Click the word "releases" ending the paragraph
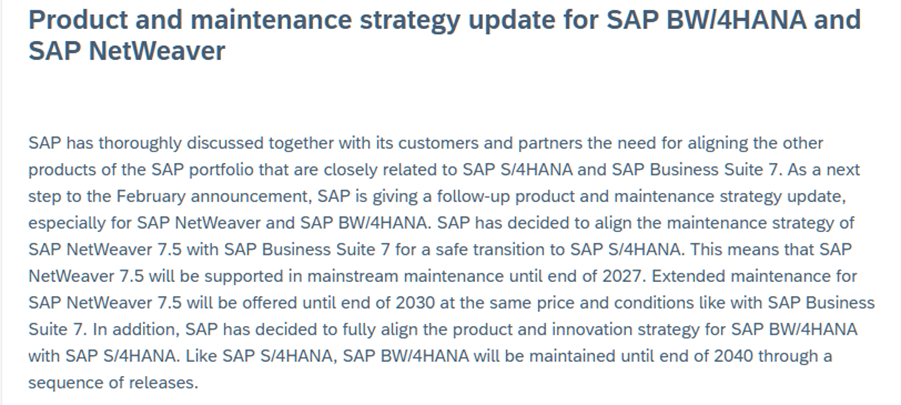This screenshot has height=405, width=901. (168, 383)
